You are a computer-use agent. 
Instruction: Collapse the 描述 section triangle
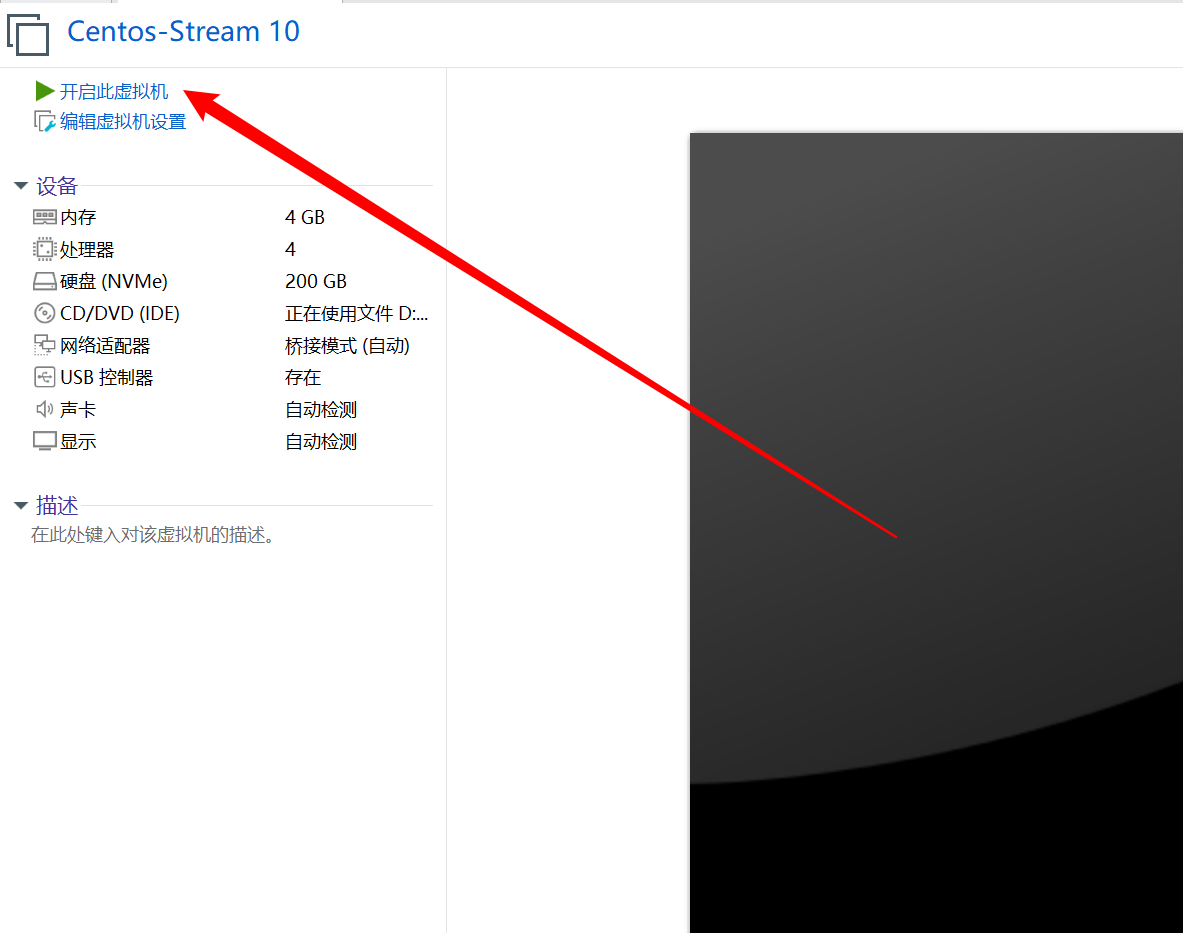coord(21,505)
